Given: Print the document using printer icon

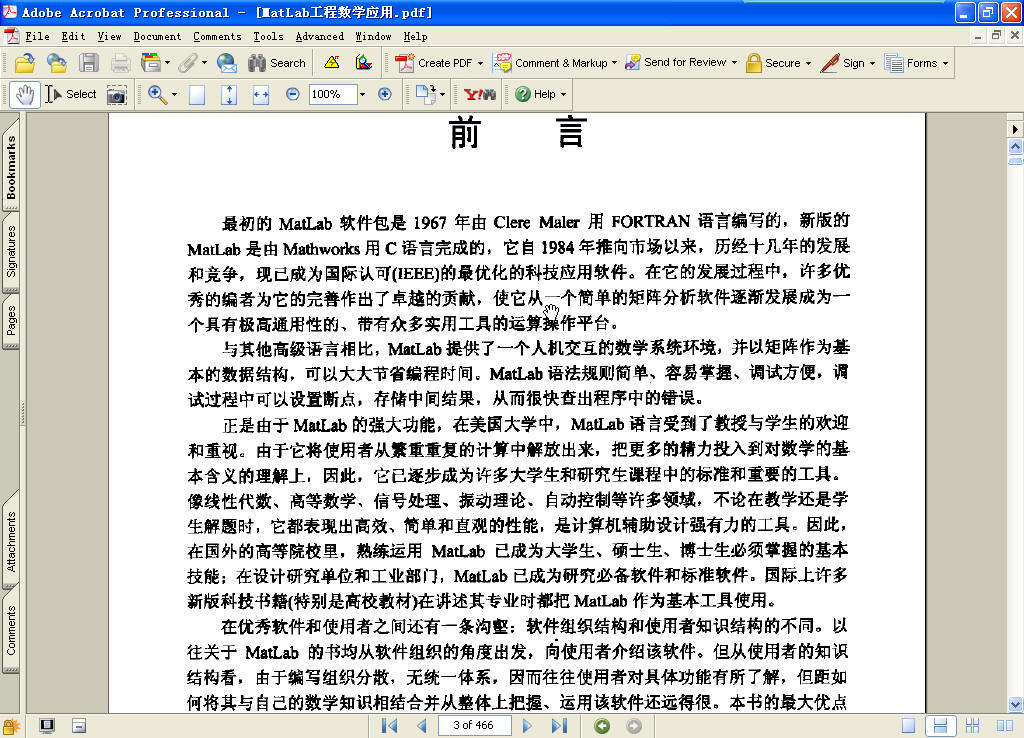Looking at the screenshot, I should click(120, 63).
